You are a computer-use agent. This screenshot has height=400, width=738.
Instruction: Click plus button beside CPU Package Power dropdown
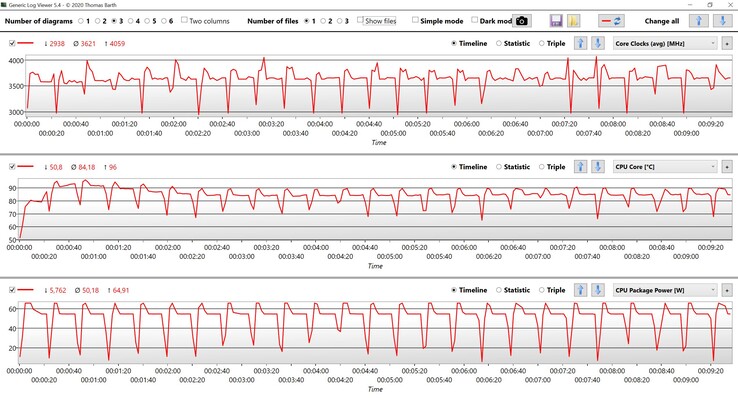[726, 289]
